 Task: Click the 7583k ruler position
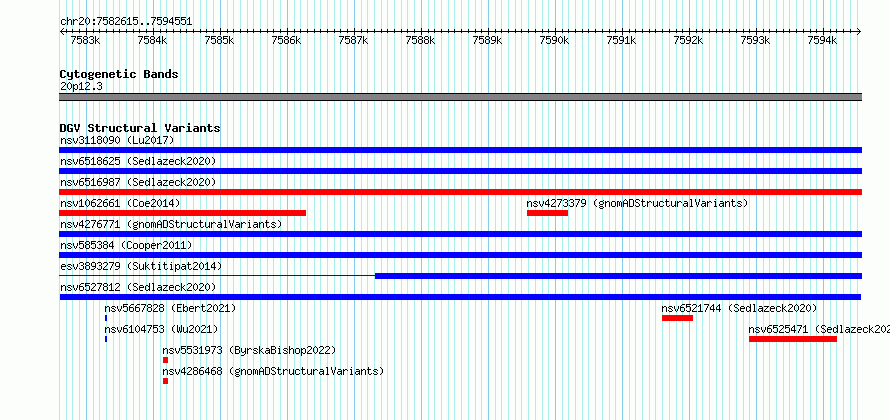pos(85,40)
